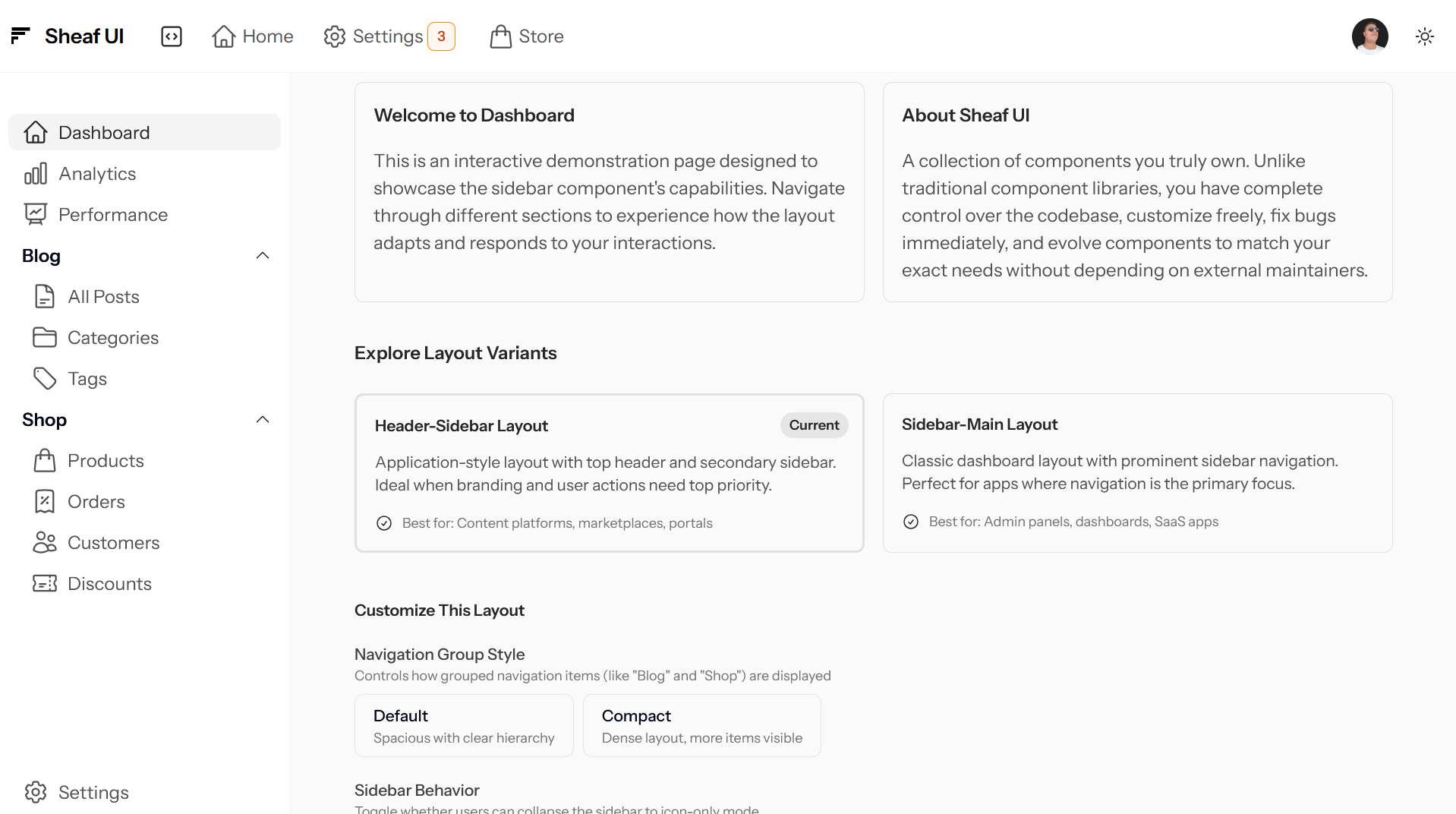Open Analytics from the sidebar

97,174
